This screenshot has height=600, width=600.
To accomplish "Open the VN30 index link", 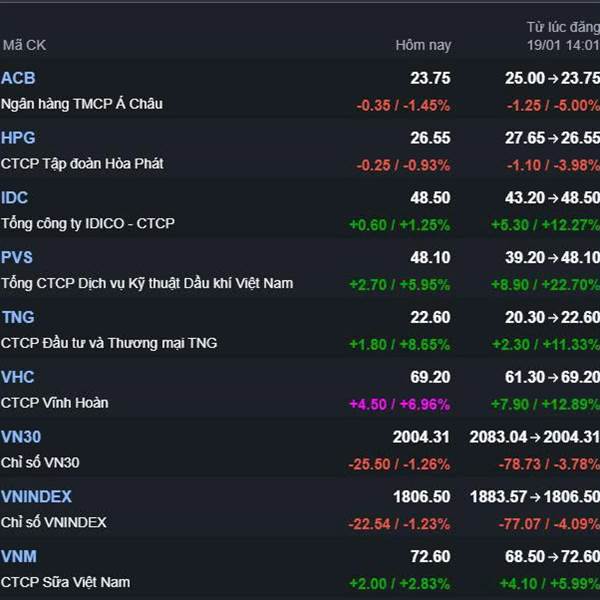I will coord(21,437).
